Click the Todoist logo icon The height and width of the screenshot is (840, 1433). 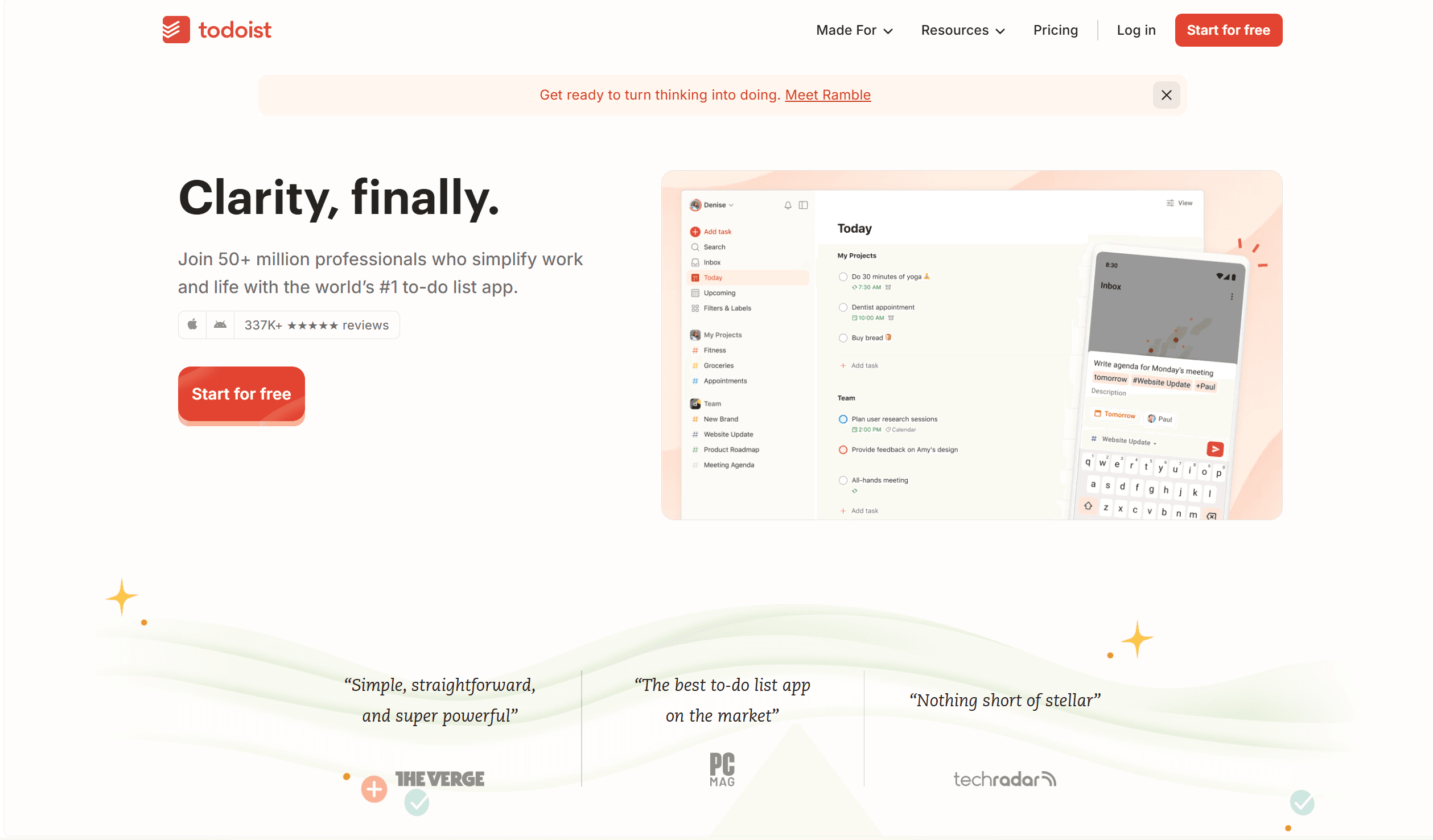[176, 30]
